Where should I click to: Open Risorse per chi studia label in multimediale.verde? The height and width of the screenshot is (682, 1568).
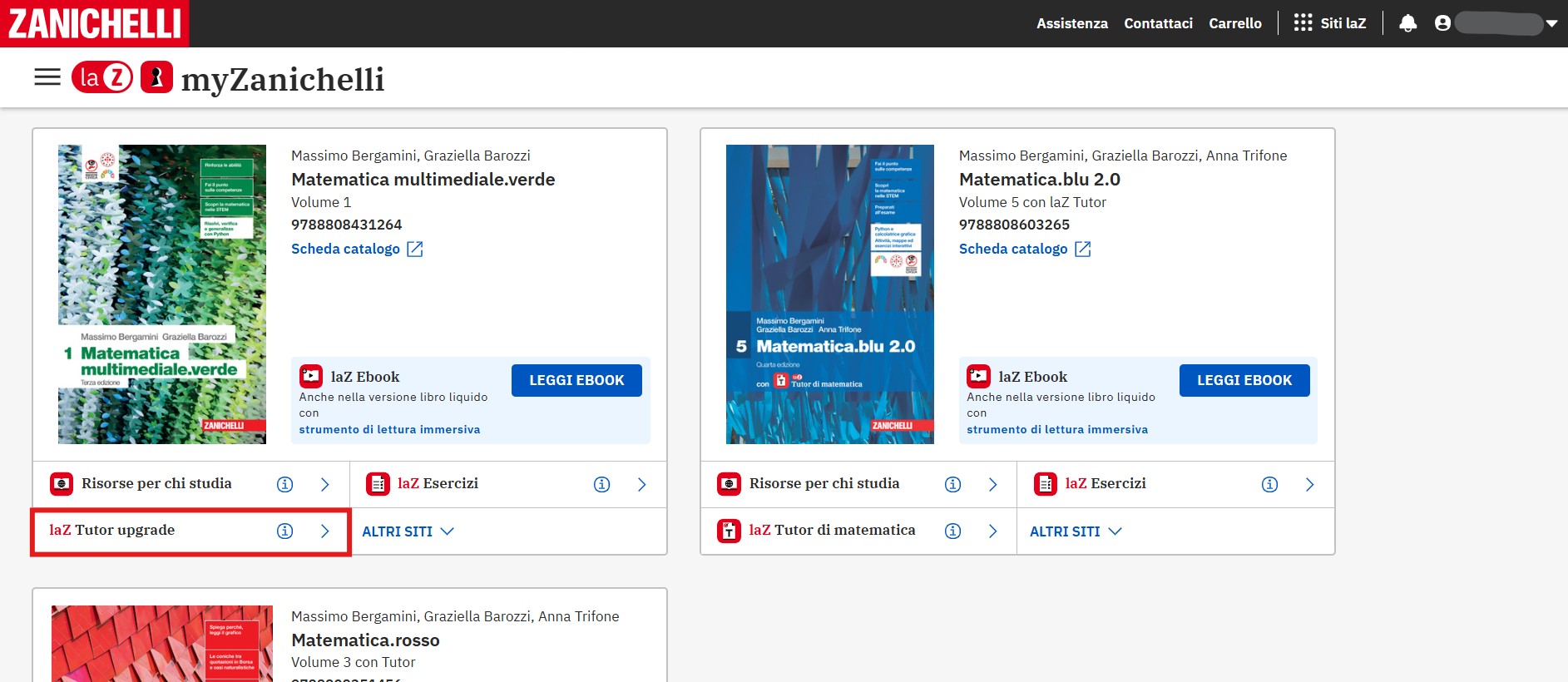pyautogui.click(x=156, y=483)
